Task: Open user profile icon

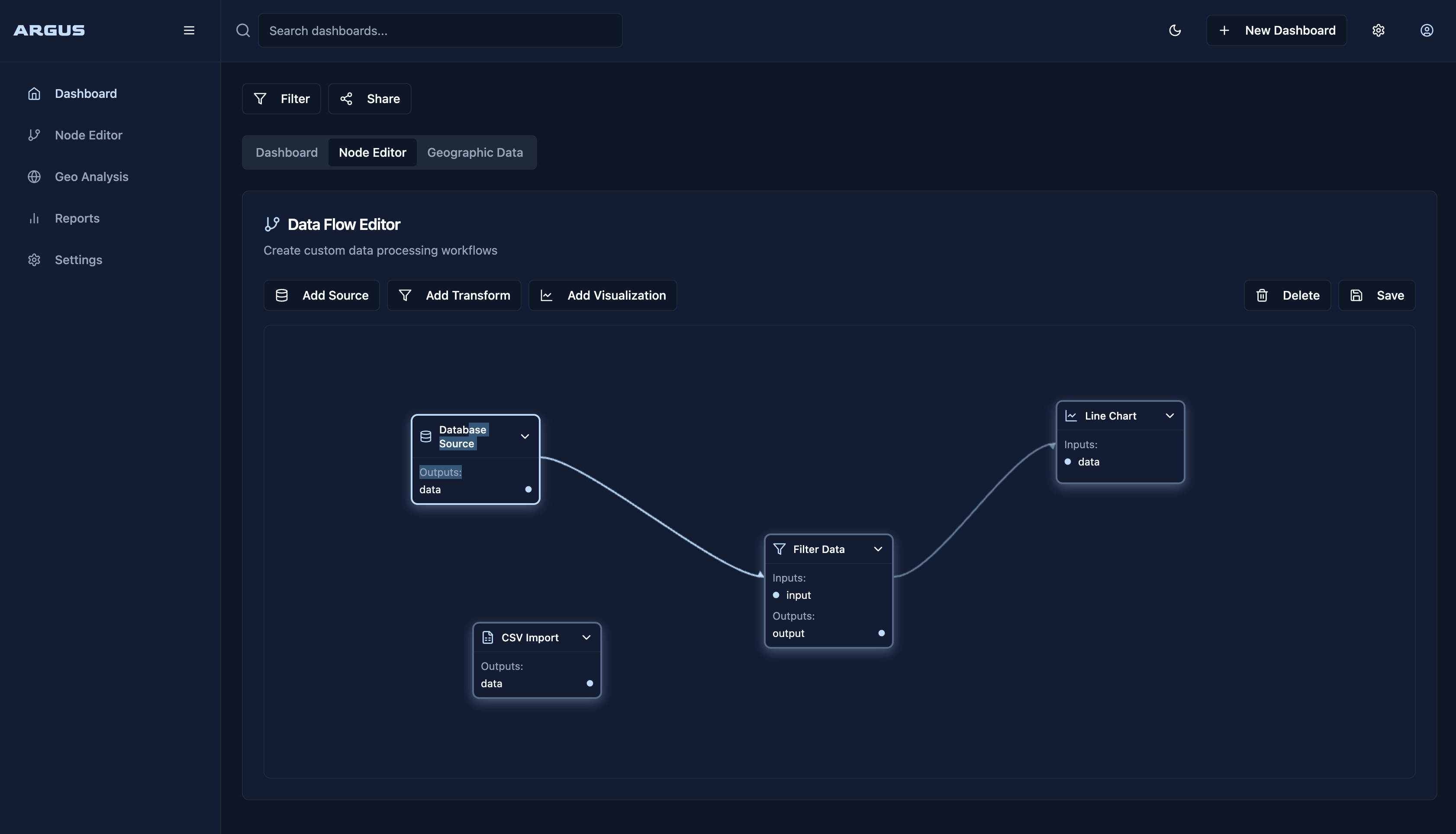Action: 1427,30
